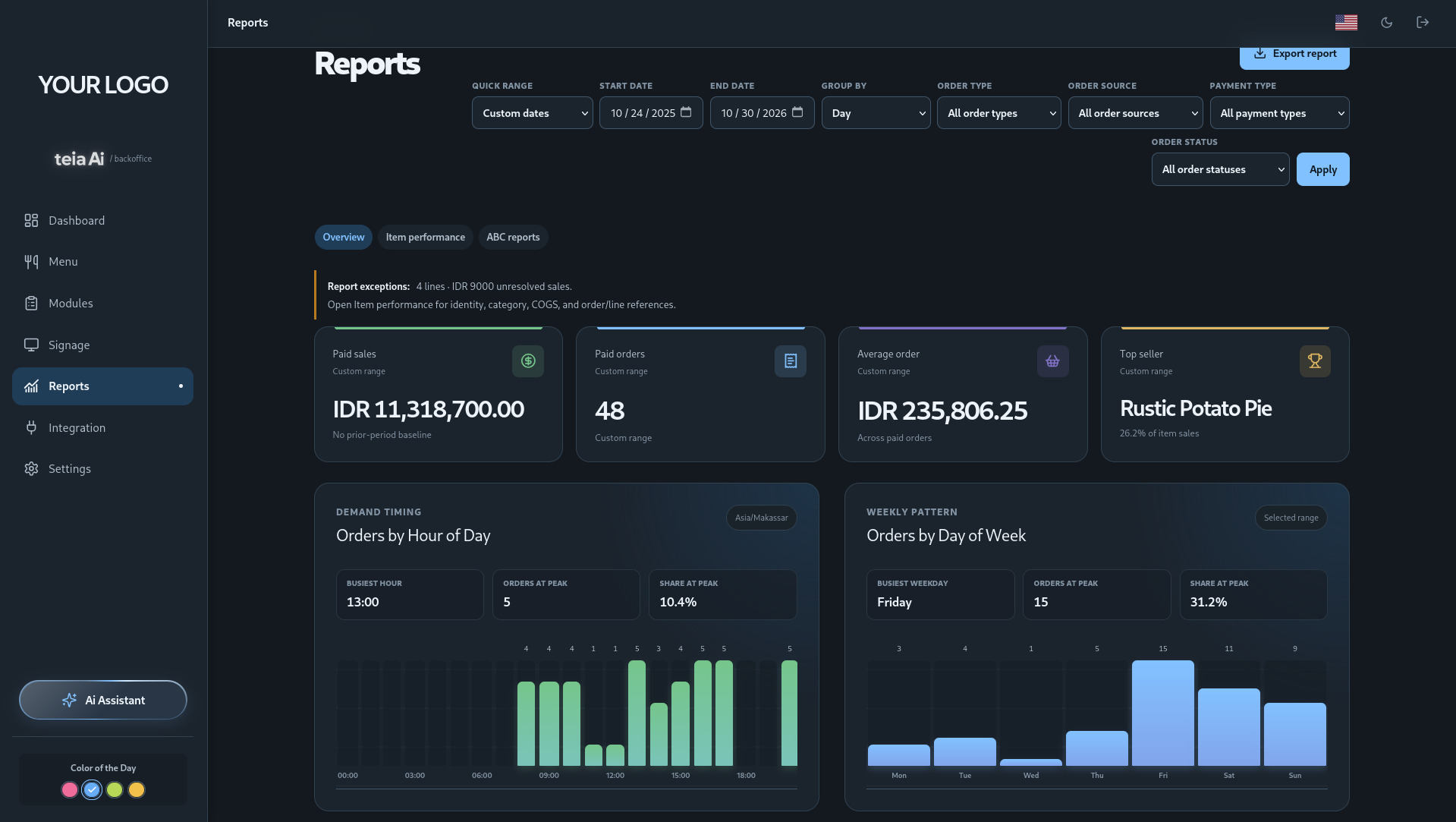The image size is (1456, 822).
Task: Click the Busiest hour 13:00 stat
Action: click(410, 594)
